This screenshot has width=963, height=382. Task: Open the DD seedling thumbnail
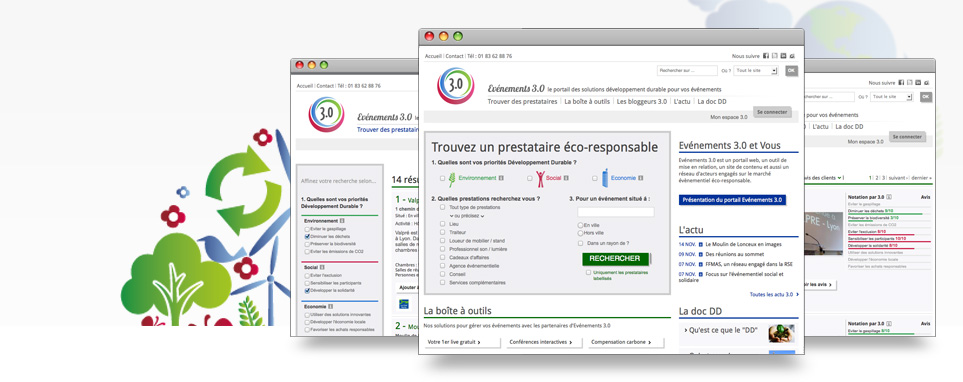781,333
